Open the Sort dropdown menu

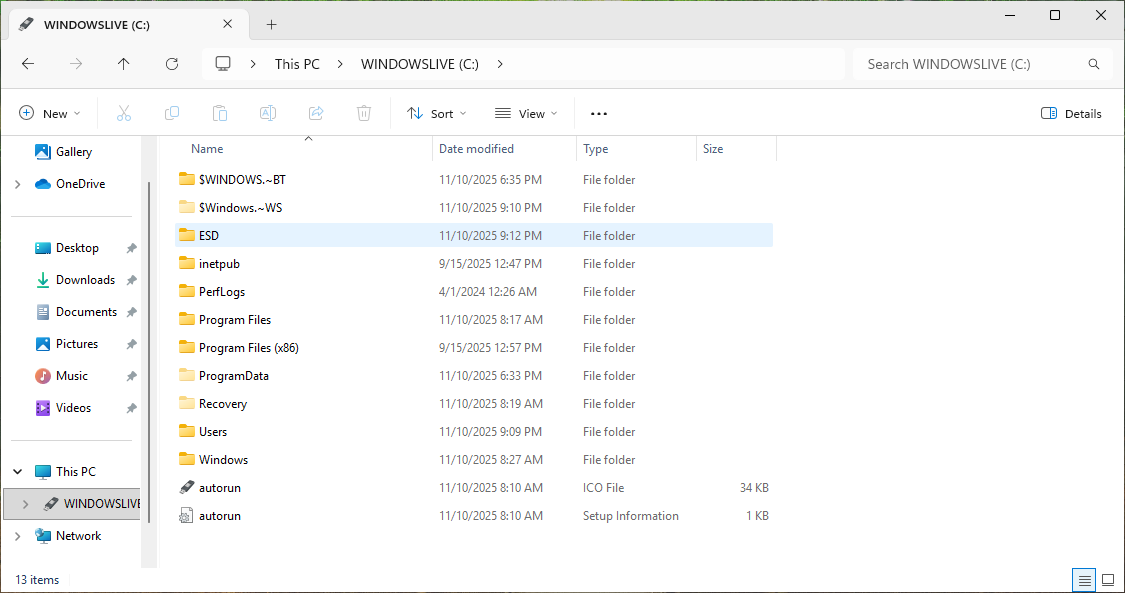pos(437,113)
